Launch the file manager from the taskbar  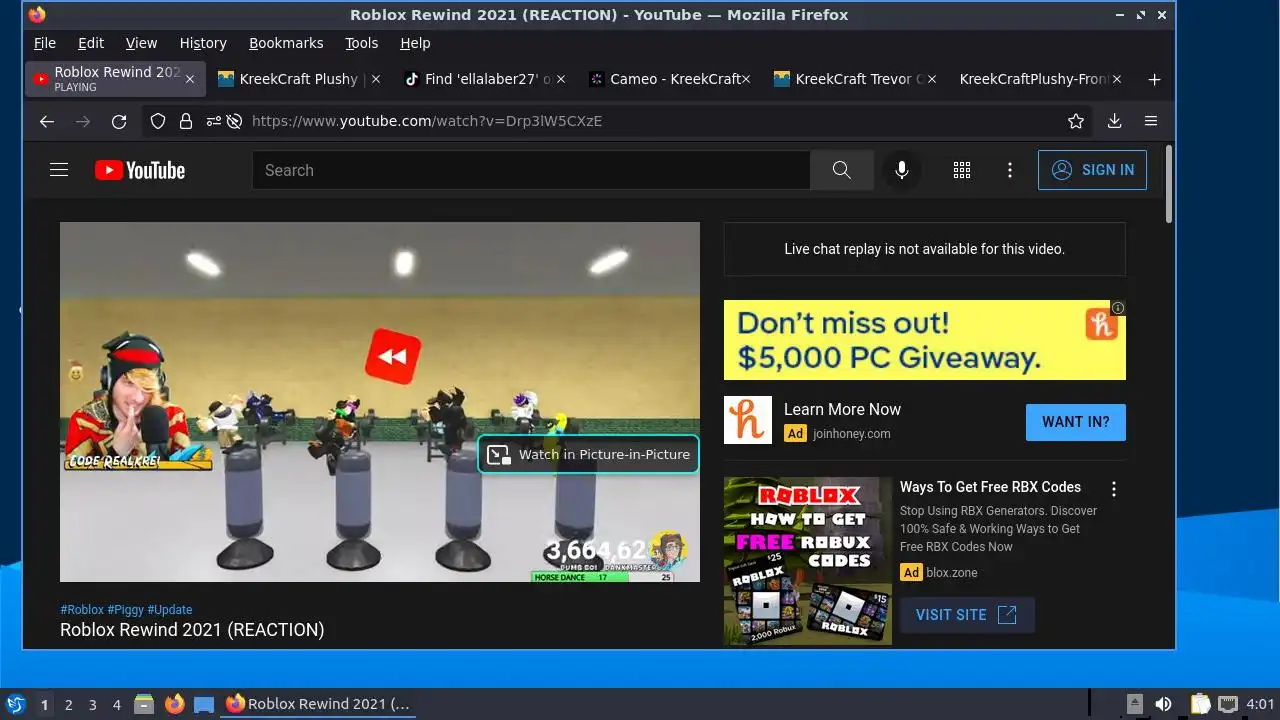[144, 704]
